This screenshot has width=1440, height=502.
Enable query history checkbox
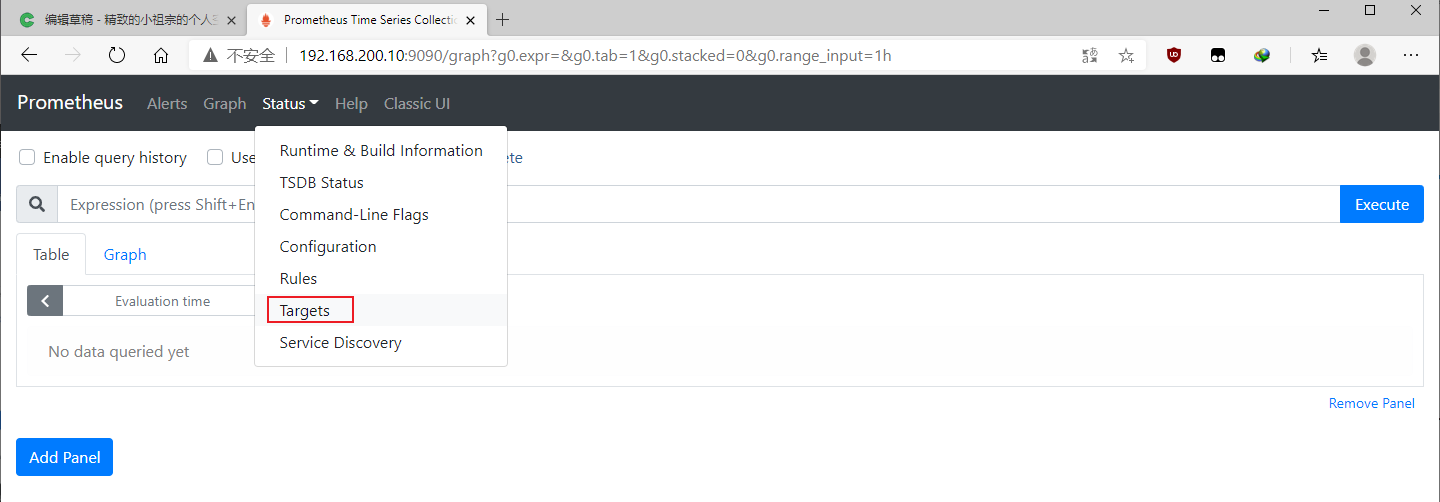pyautogui.click(x=28, y=157)
